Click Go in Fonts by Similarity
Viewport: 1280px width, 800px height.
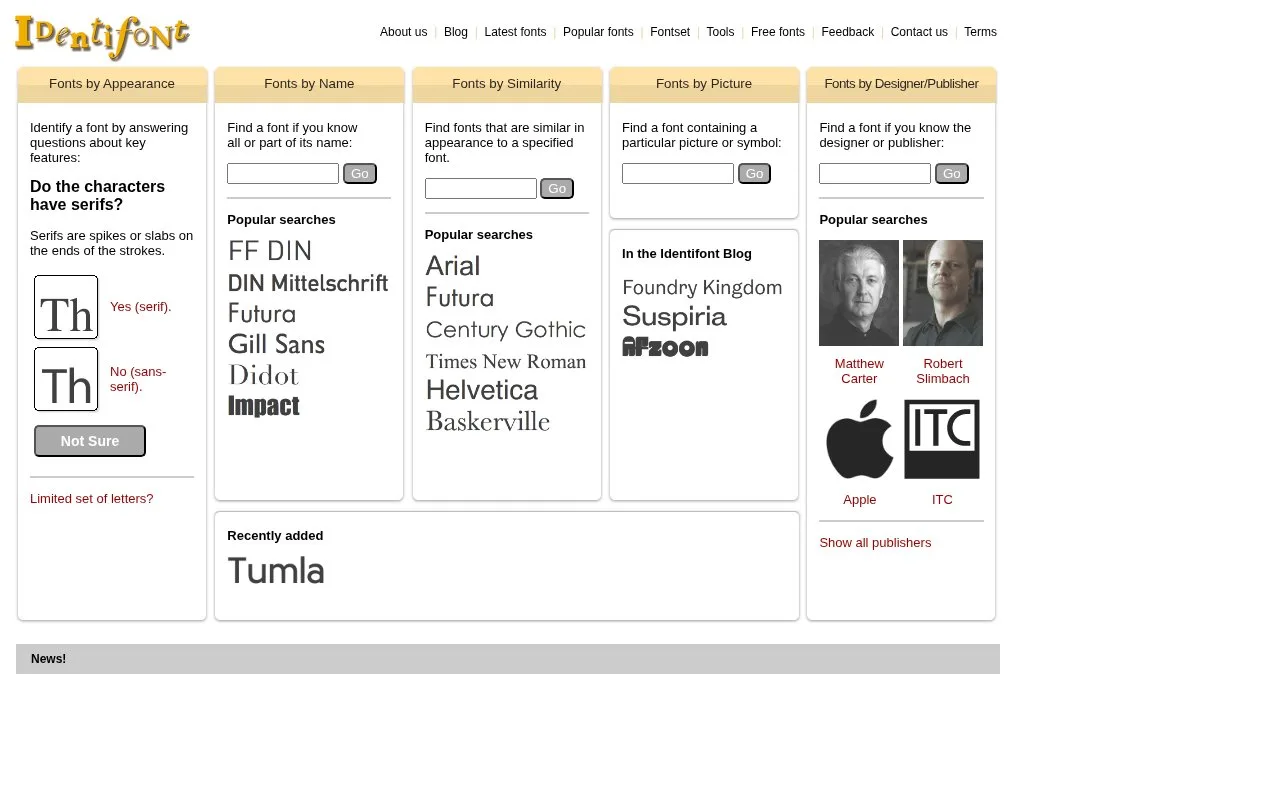[557, 189]
